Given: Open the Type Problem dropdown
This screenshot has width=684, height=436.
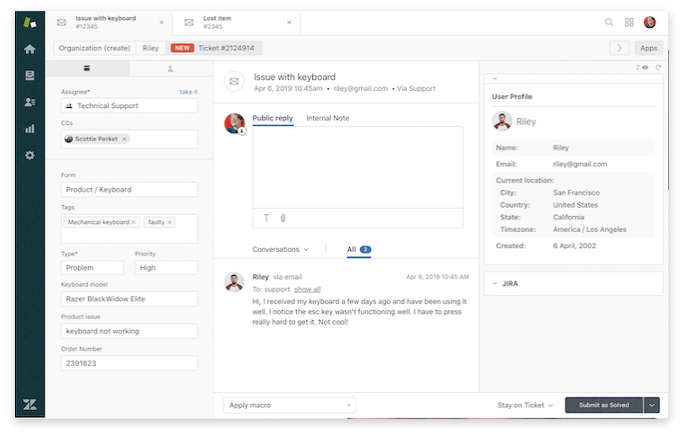Looking at the screenshot, I should (x=92, y=268).
